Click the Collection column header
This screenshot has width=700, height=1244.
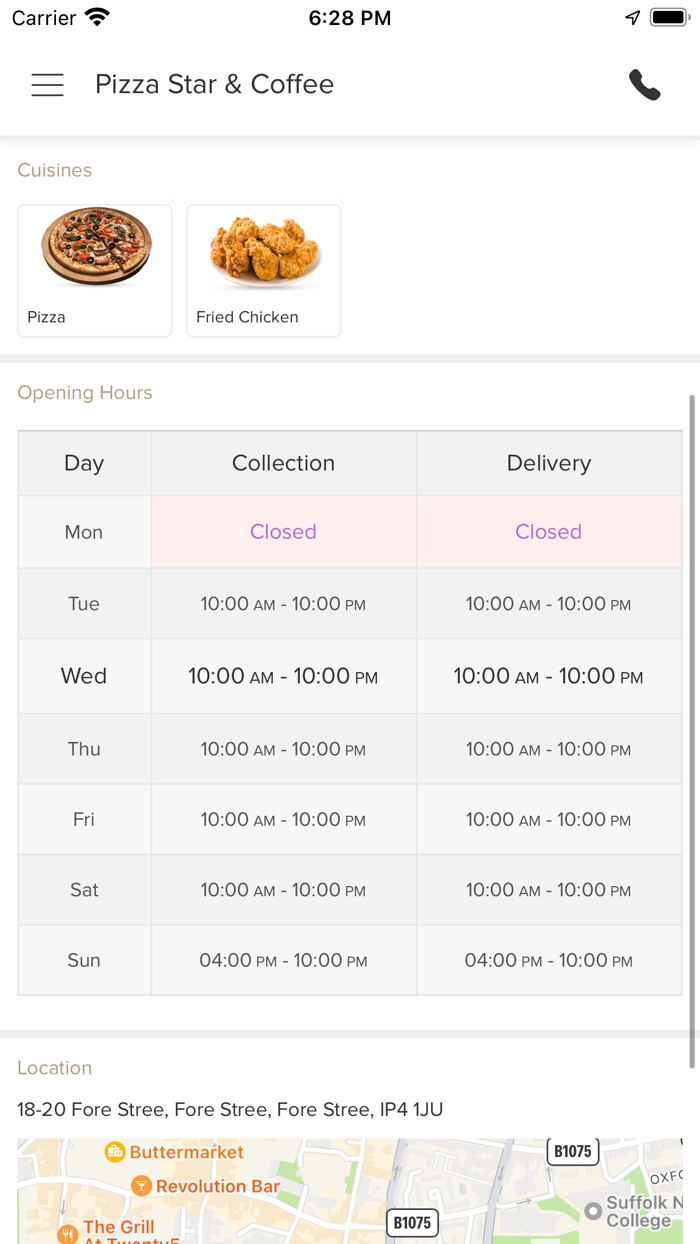coord(283,463)
